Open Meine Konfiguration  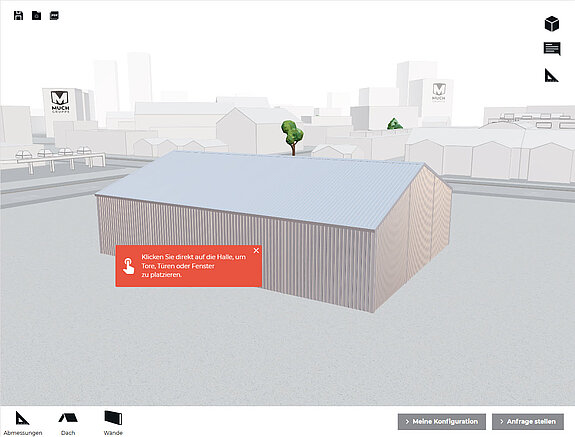pos(442,422)
